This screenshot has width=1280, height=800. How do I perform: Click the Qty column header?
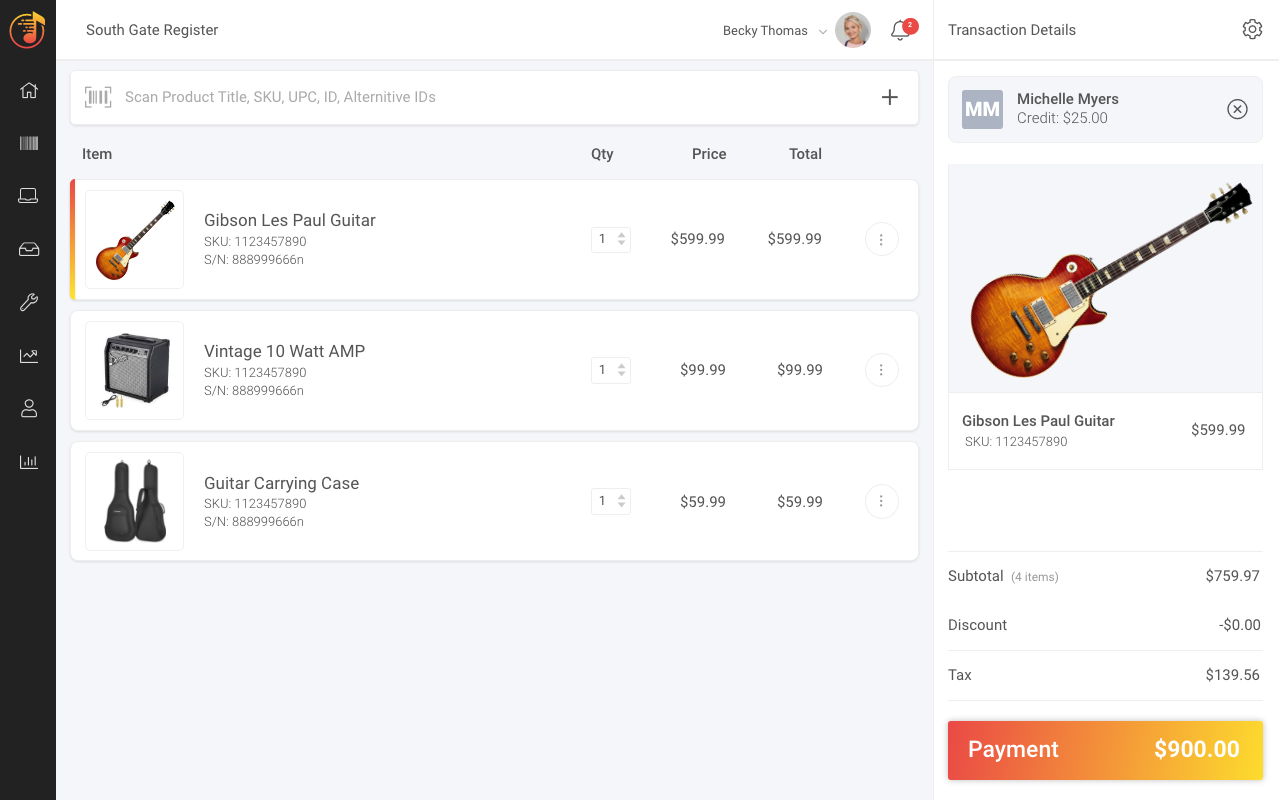click(x=602, y=154)
